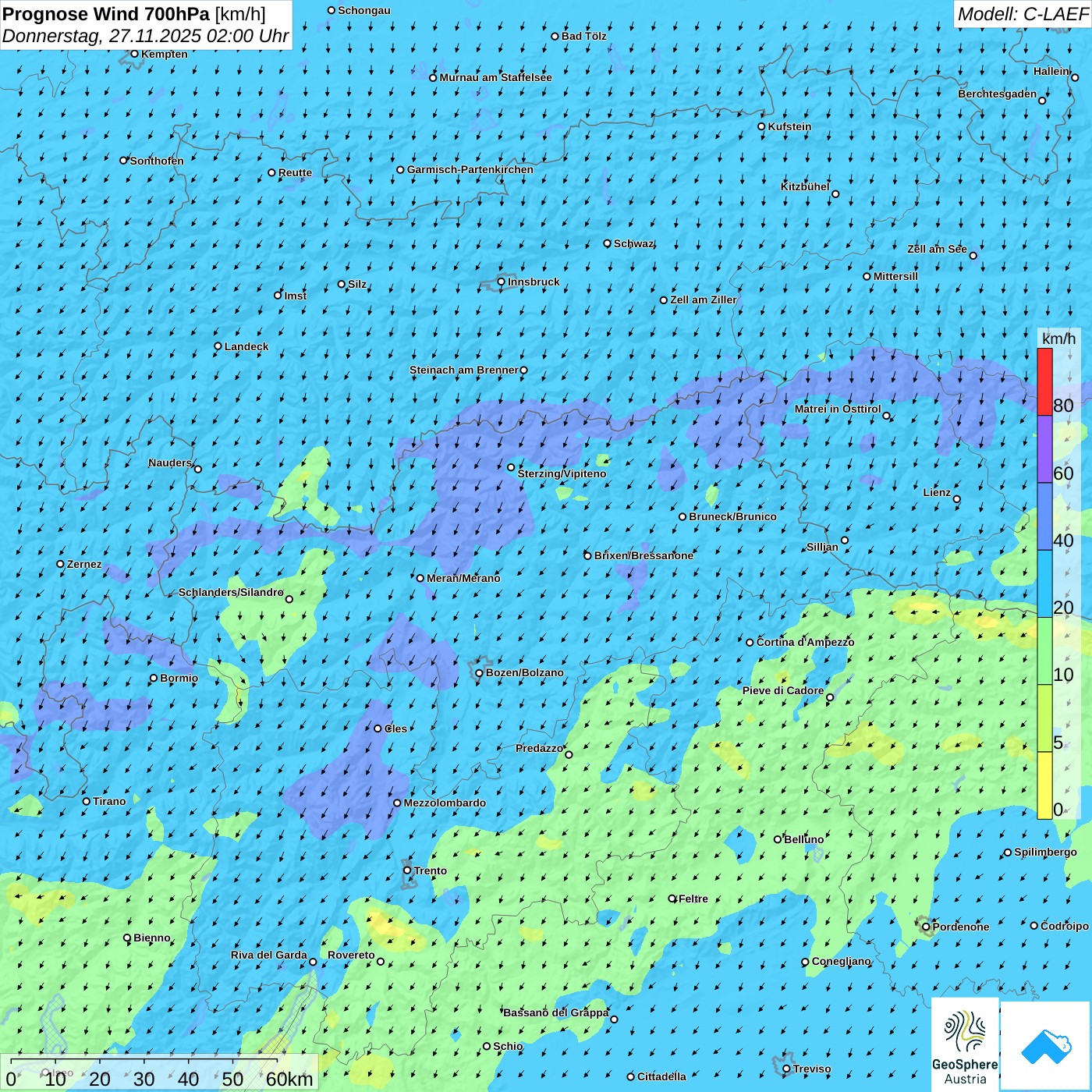Viewport: 1092px width, 1092px height.
Task: Click the Kempten city label
Action: (165, 55)
